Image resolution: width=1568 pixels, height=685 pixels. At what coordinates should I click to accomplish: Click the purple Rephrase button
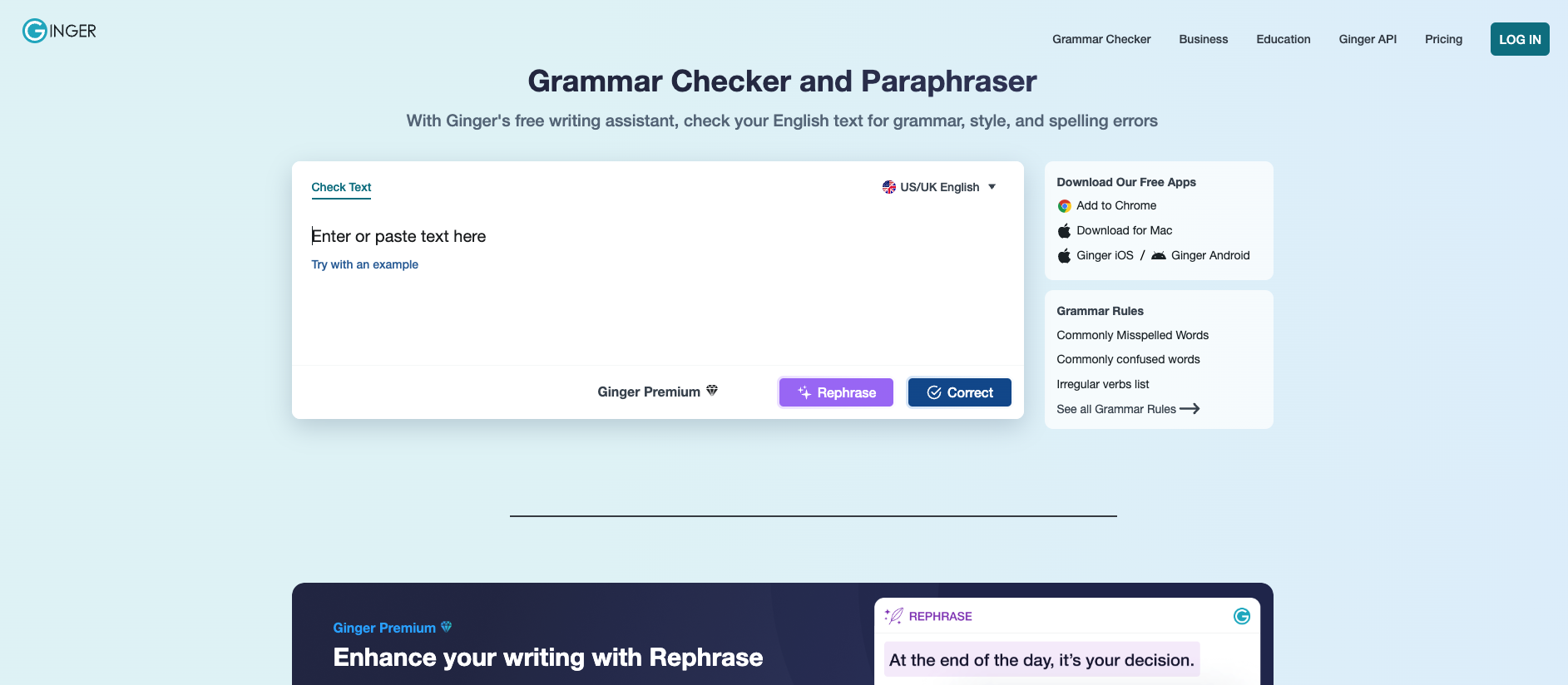(x=836, y=392)
